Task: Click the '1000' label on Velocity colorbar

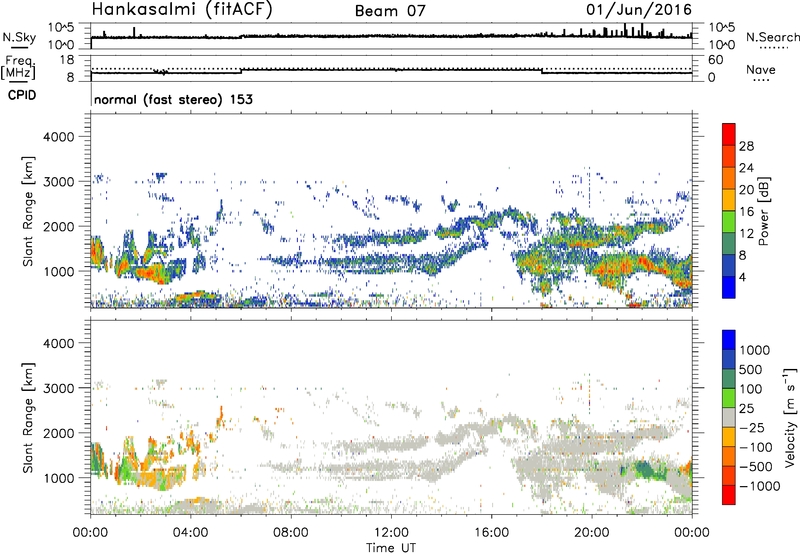Action: tap(755, 350)
